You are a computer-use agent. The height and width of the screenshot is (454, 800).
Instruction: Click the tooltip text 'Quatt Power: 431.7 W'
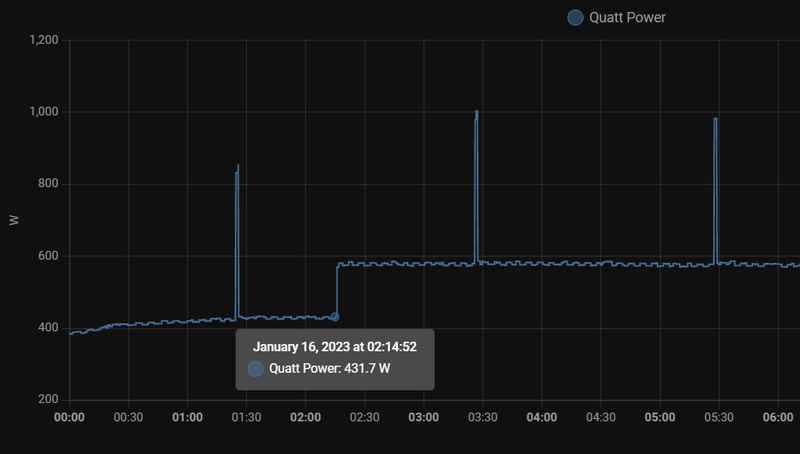(x=329, y=368)
